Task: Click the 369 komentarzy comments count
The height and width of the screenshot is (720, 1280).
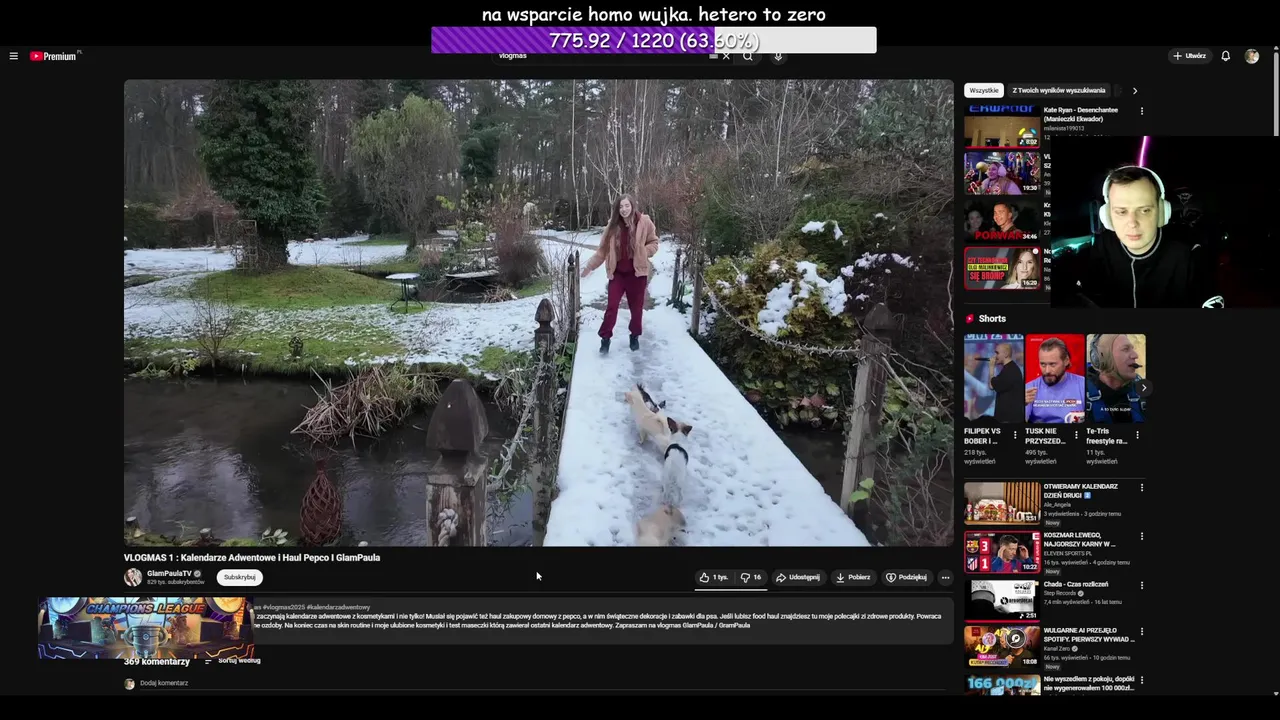Action: 157,662
